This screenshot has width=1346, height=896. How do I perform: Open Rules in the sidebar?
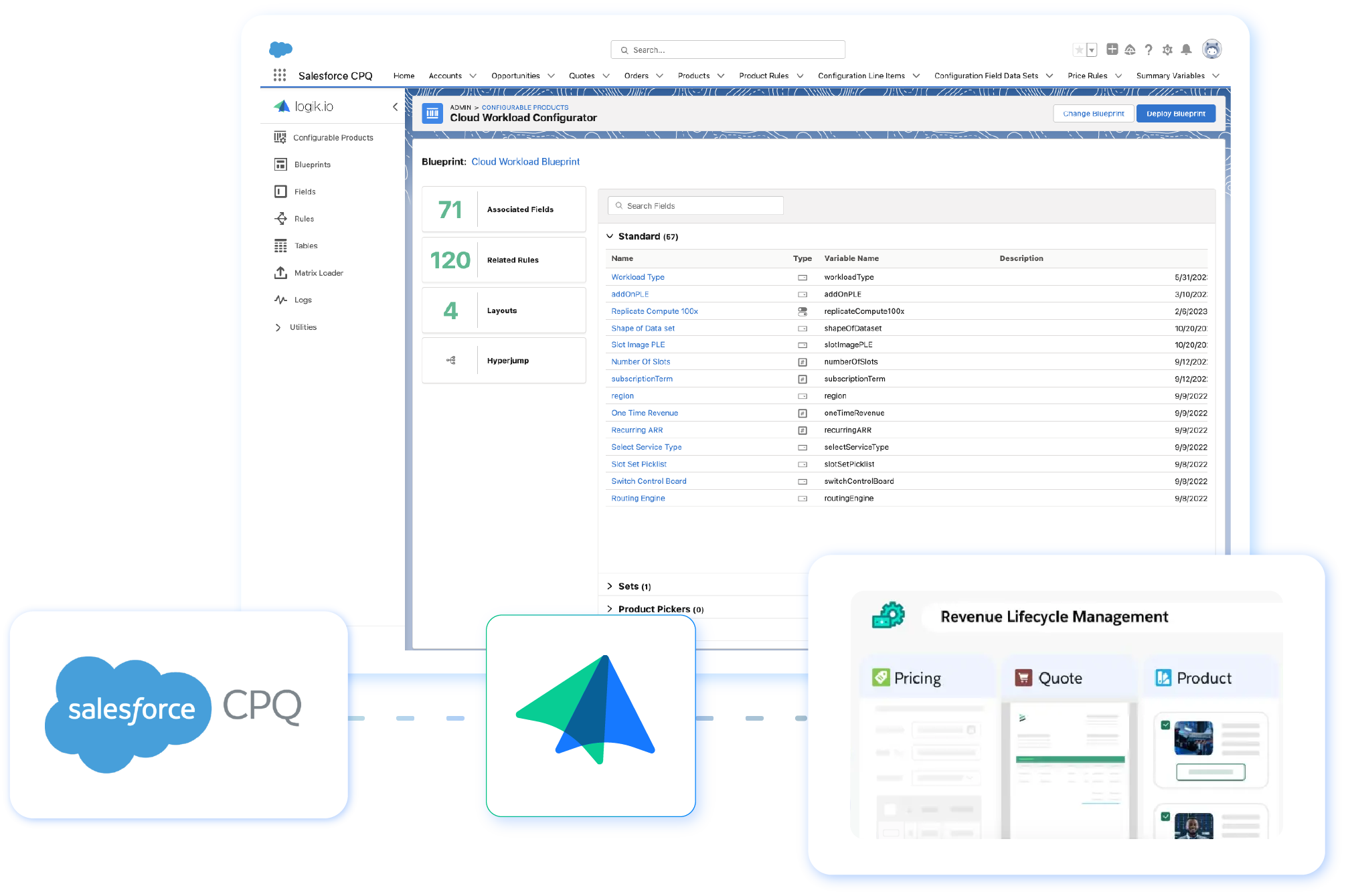[x=295, y=219]
